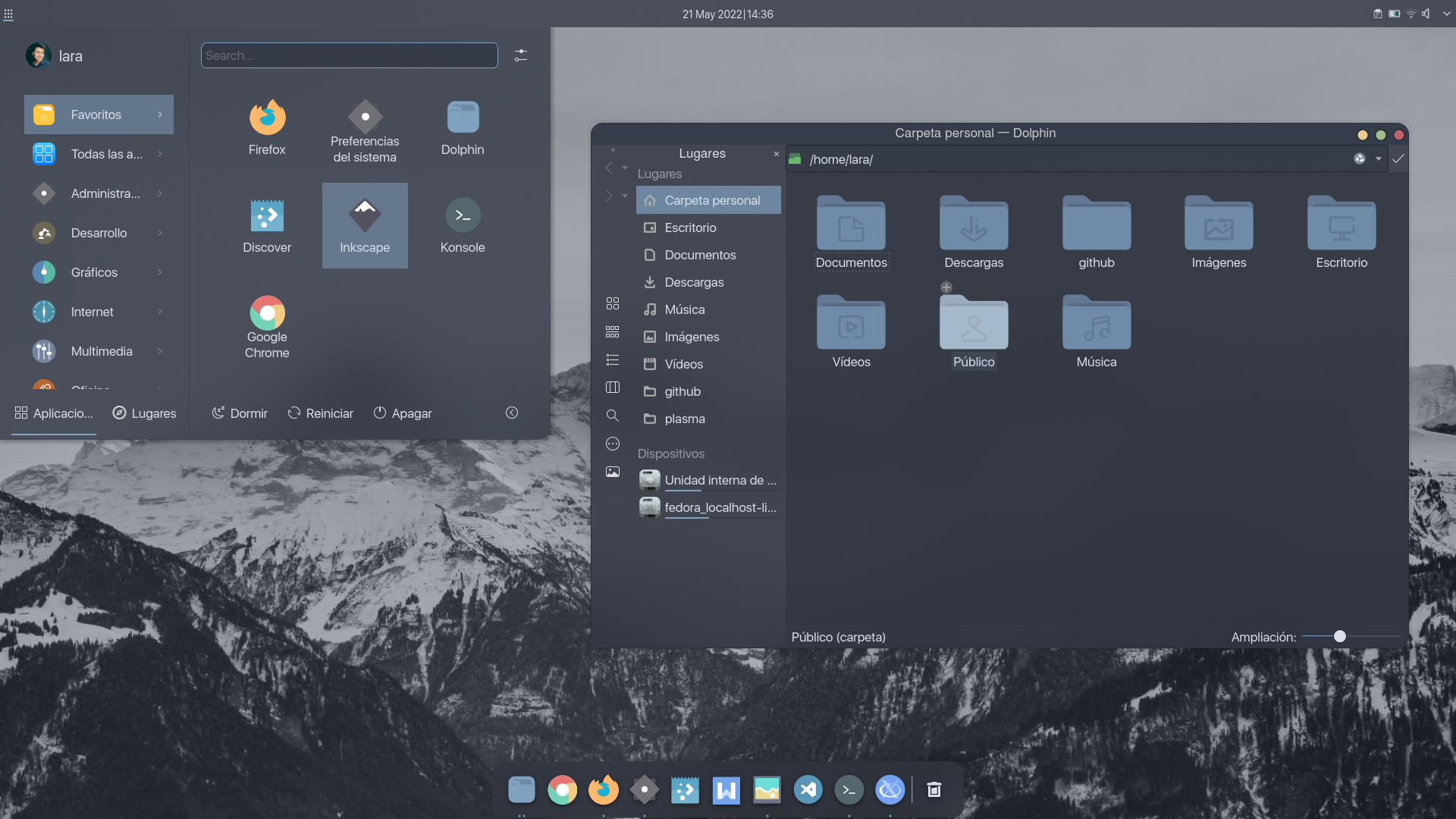This screenshot has width=1456, height=819.
Task: Switch Dolphin to icons view mode
Action: tap(613, 303)
